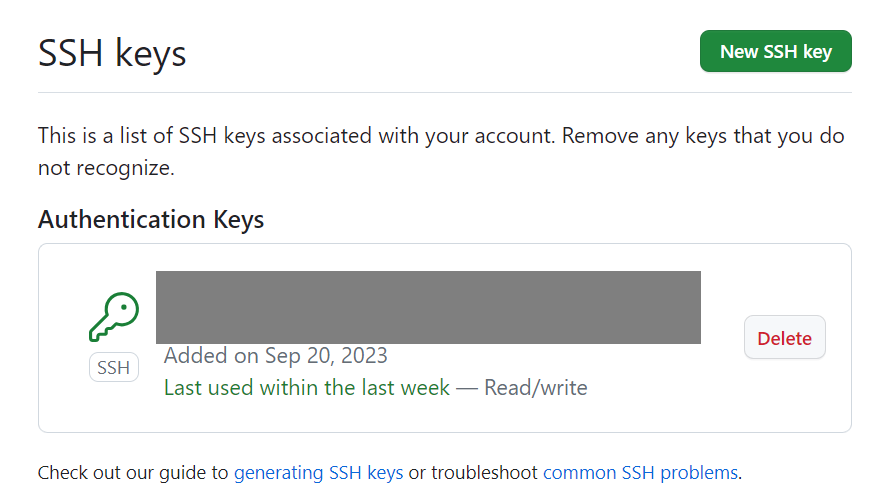
Task: Click the 'Added on Sep 20, 2023' text
Action: (275, 355)
